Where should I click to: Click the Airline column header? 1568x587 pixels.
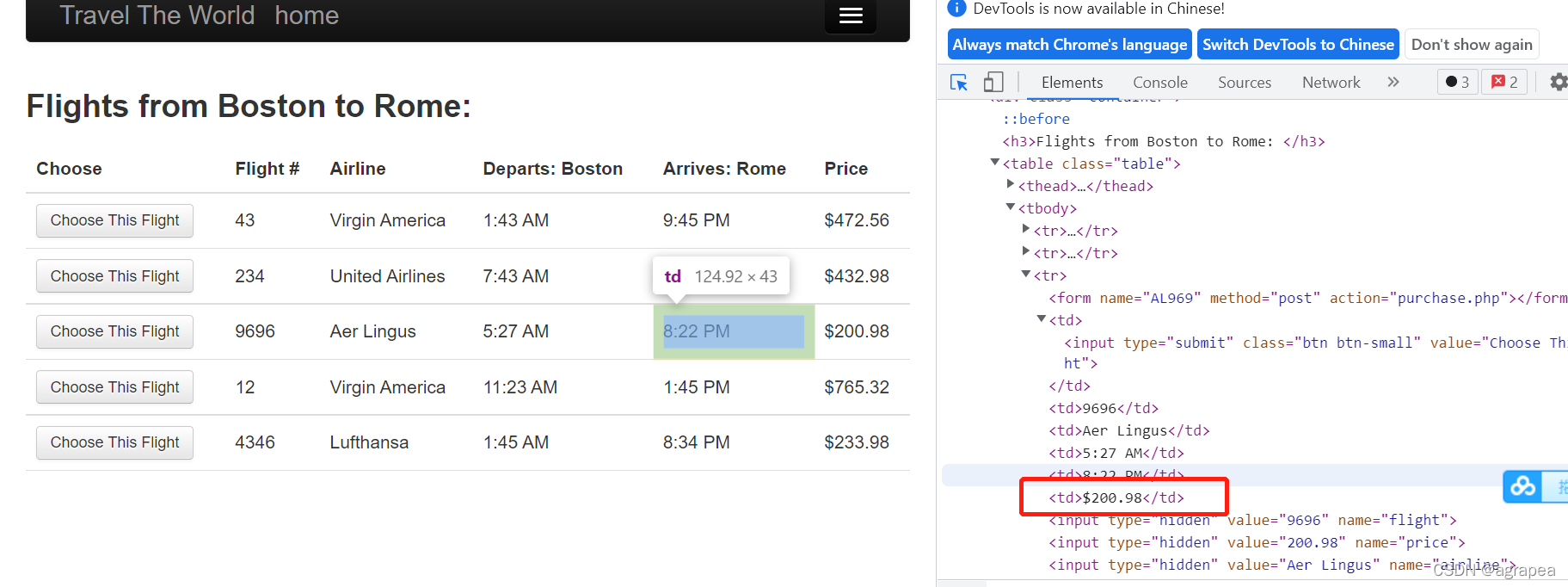click(x=358, y=169)
